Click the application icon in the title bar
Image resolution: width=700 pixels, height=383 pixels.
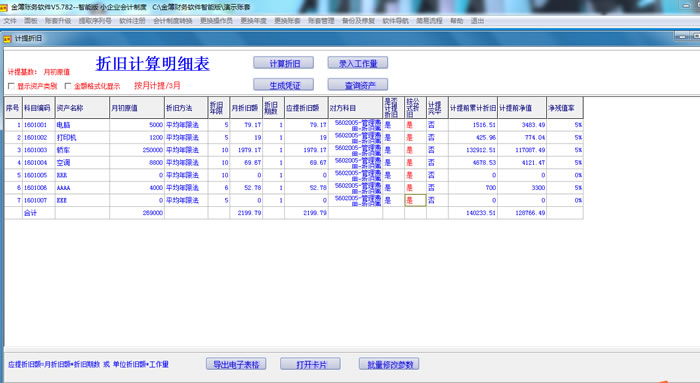[x=4, y=7]
